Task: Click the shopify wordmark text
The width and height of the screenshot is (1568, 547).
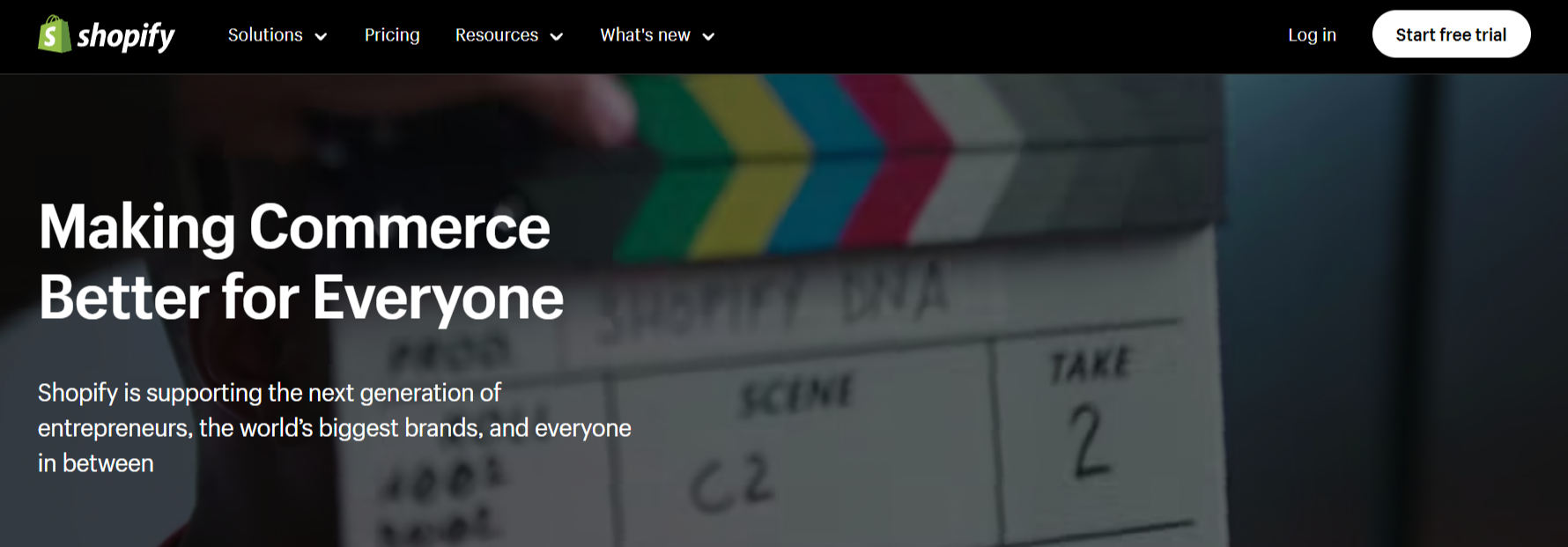Action: tap(126, 36)
